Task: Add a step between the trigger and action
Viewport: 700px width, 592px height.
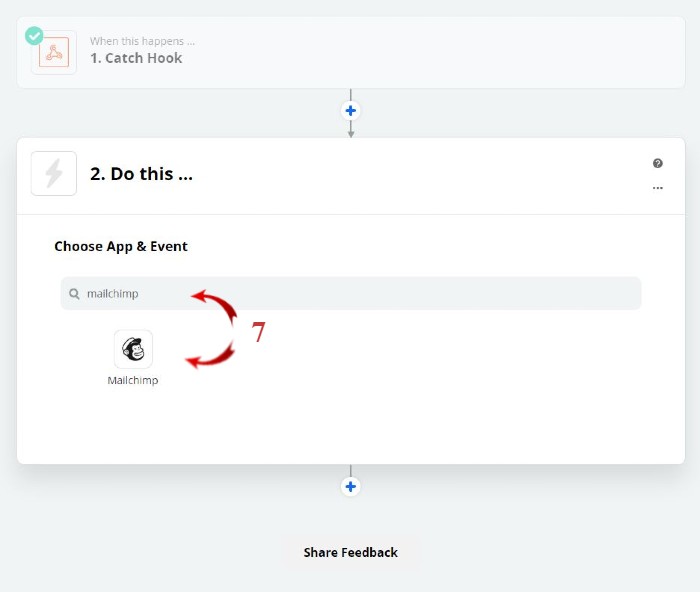Action: pos(350,110)
